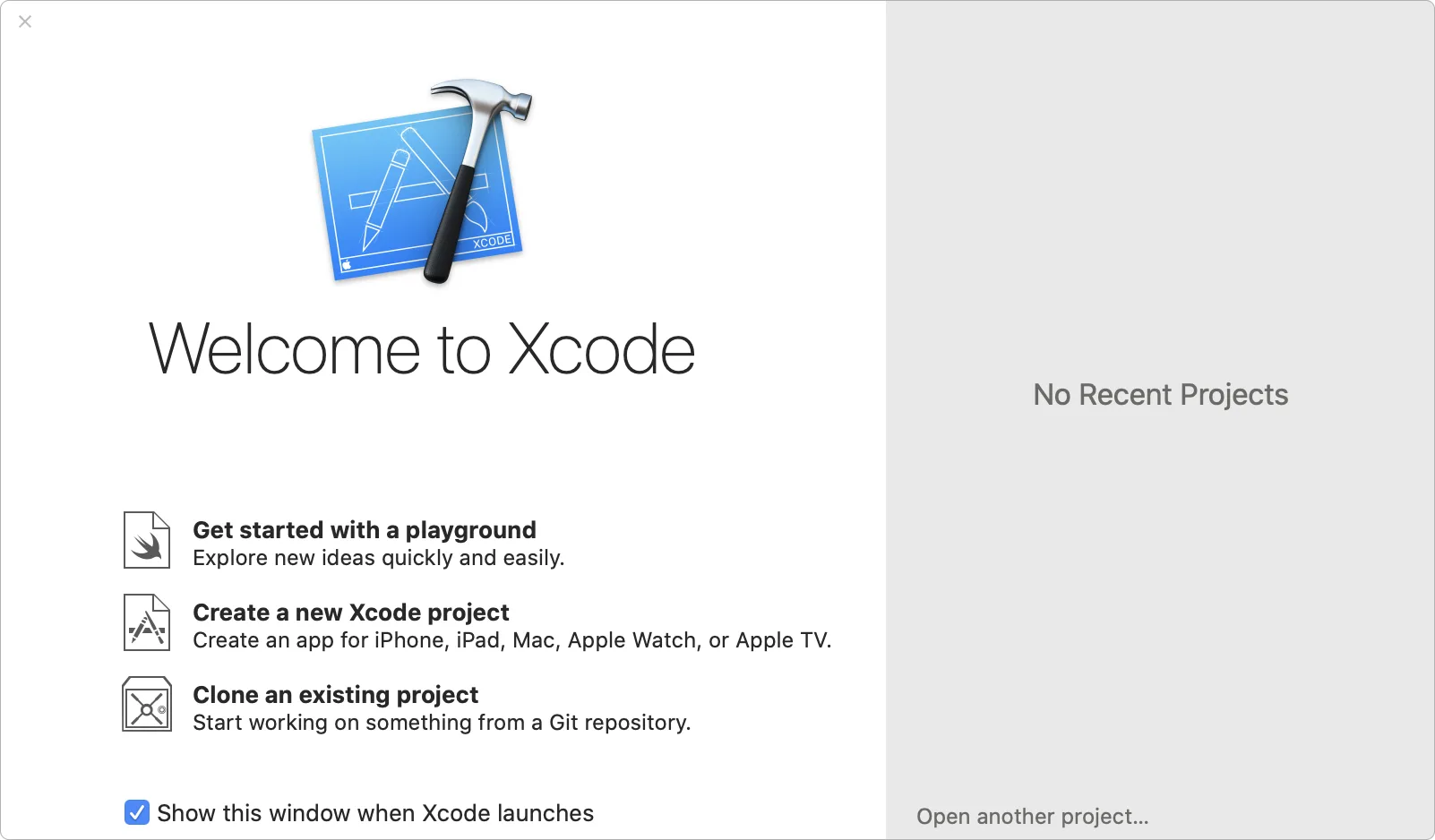Click 'Explore new ideas quickly and easily.' text
Image resolution: width=1435 pixels, height=840 pixels.
[379, 558]
